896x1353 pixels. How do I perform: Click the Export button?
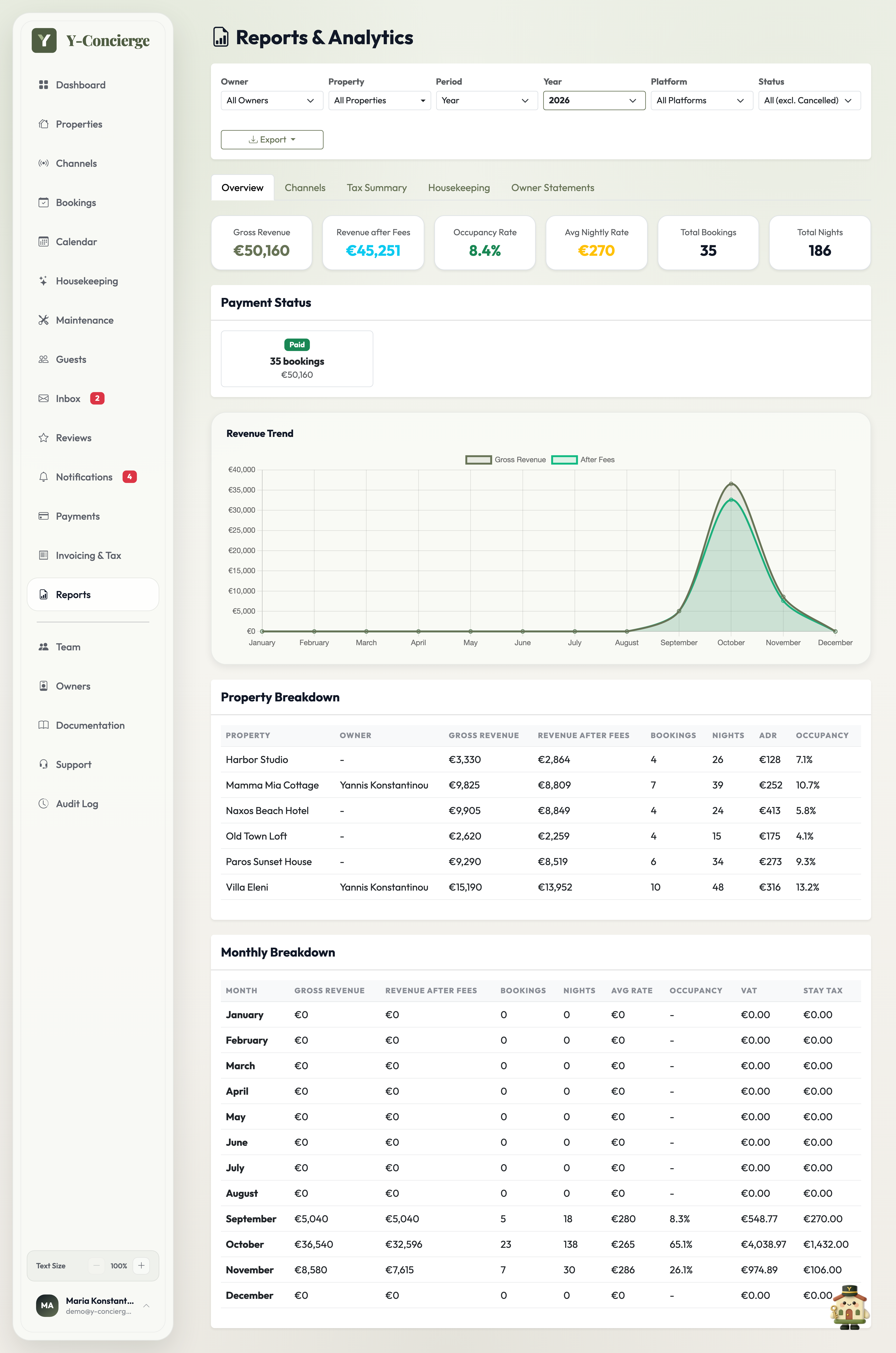[x=272, y=139]
